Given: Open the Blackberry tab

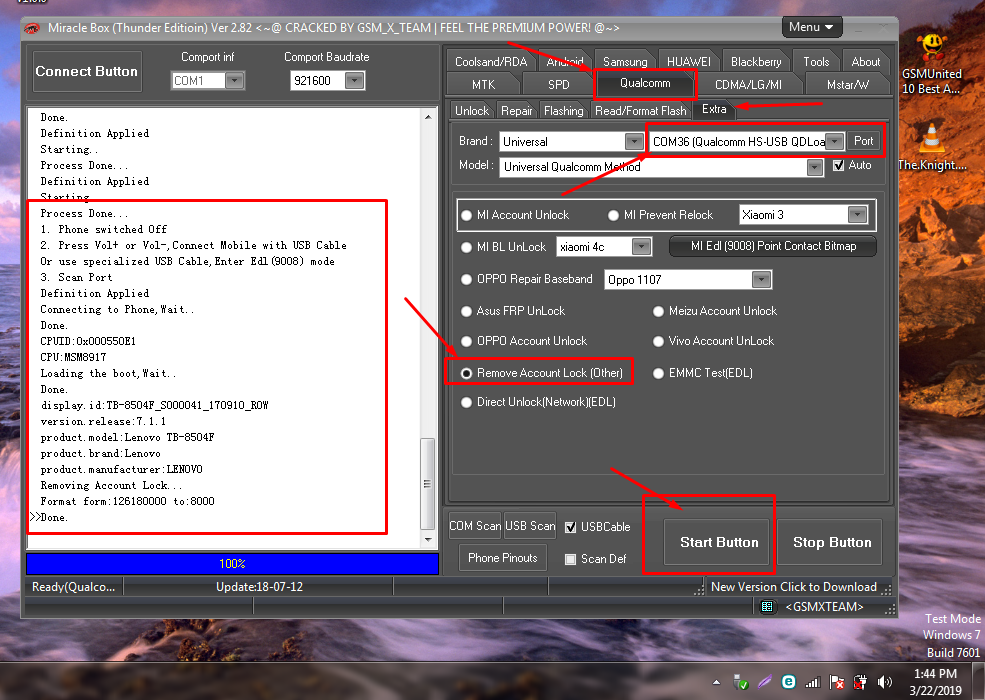Looking at the screenshot, I should click(x=756, y=62).
